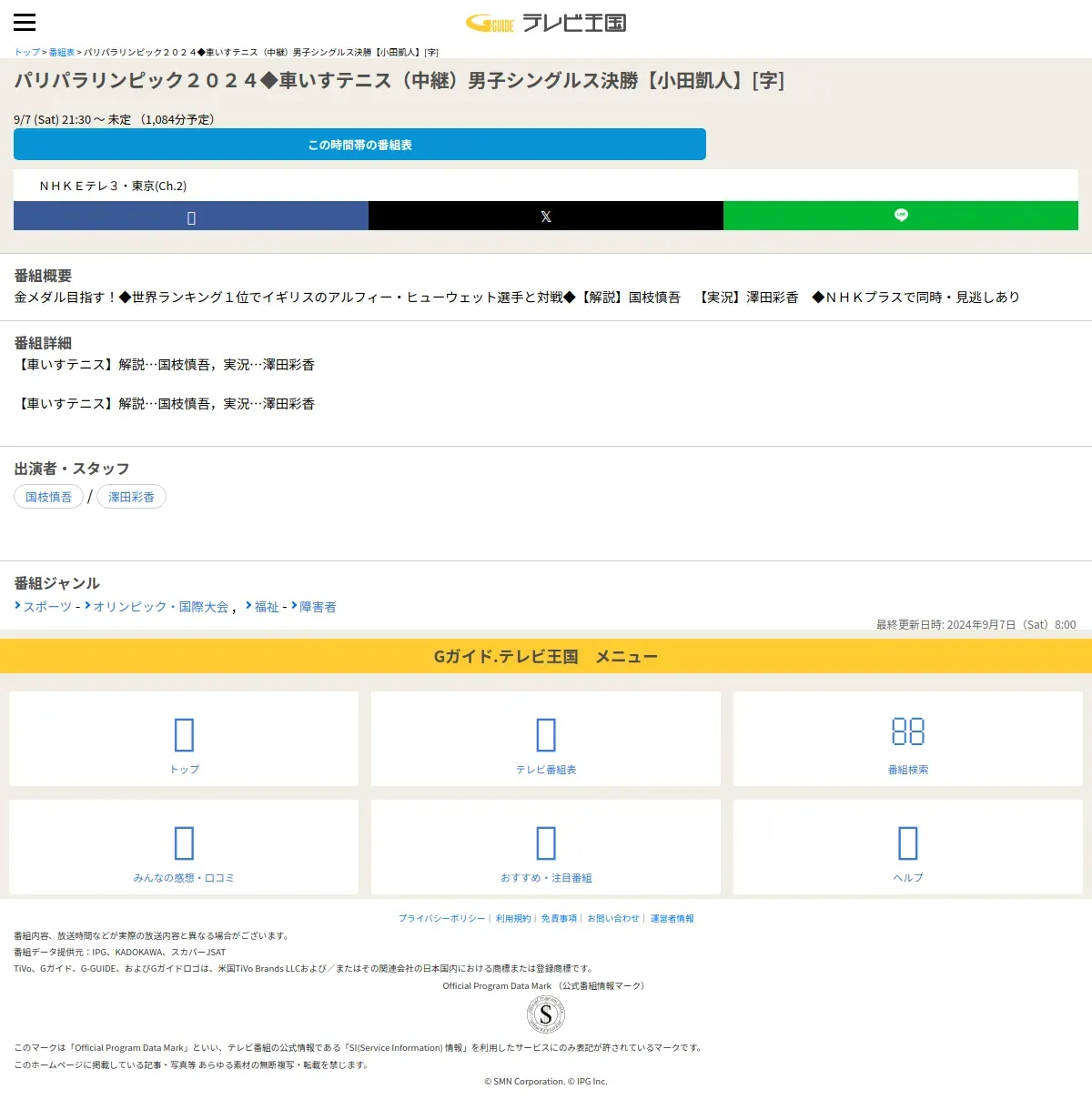Share on Facebook button
Image resolution: width=1092 pixels, height=1120 pixels.
pyautogui.click(x=191, y=216)
